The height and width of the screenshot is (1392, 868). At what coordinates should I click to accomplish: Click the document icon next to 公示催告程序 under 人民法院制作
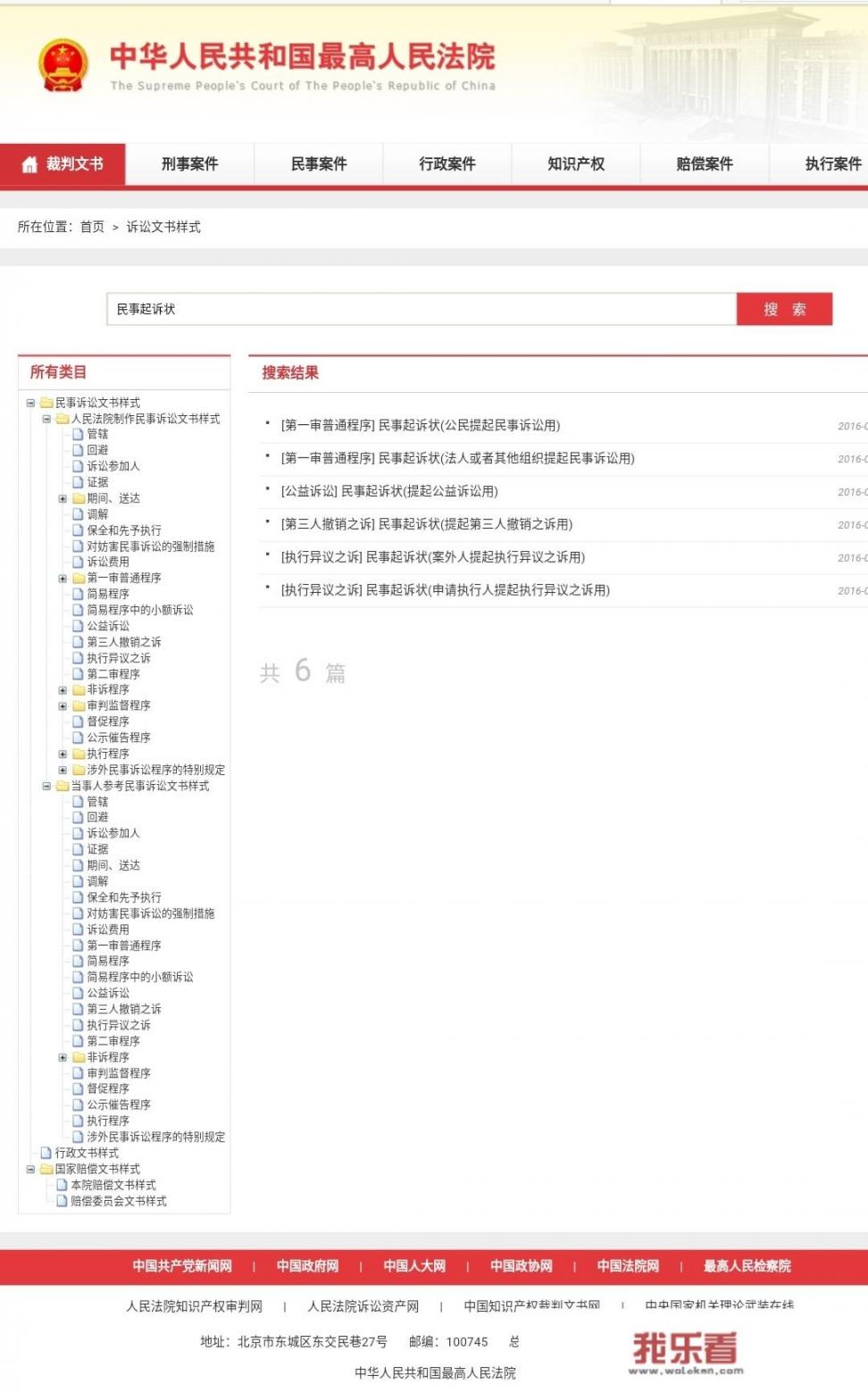(79, 738)
